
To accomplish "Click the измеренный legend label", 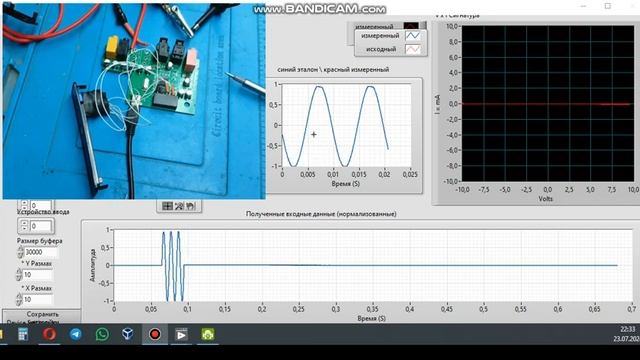I will click(x=380, y=36).
